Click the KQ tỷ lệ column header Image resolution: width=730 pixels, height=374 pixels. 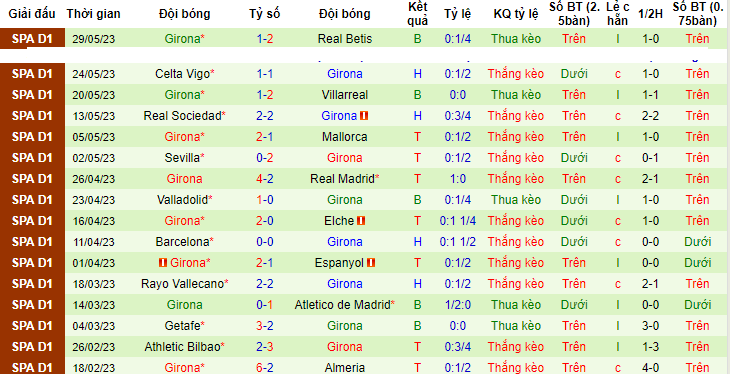[x=516, y=14]
